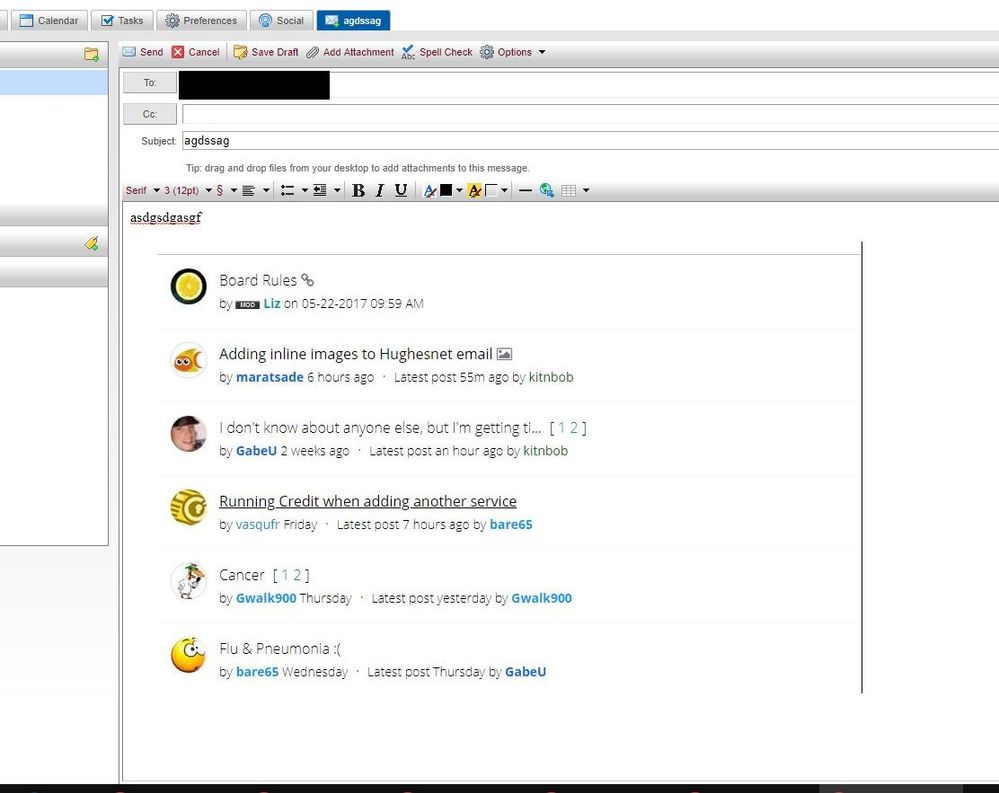The image size is (999, 793).
Task: Toggle italic formatting
Action: [x=380, y=190]
